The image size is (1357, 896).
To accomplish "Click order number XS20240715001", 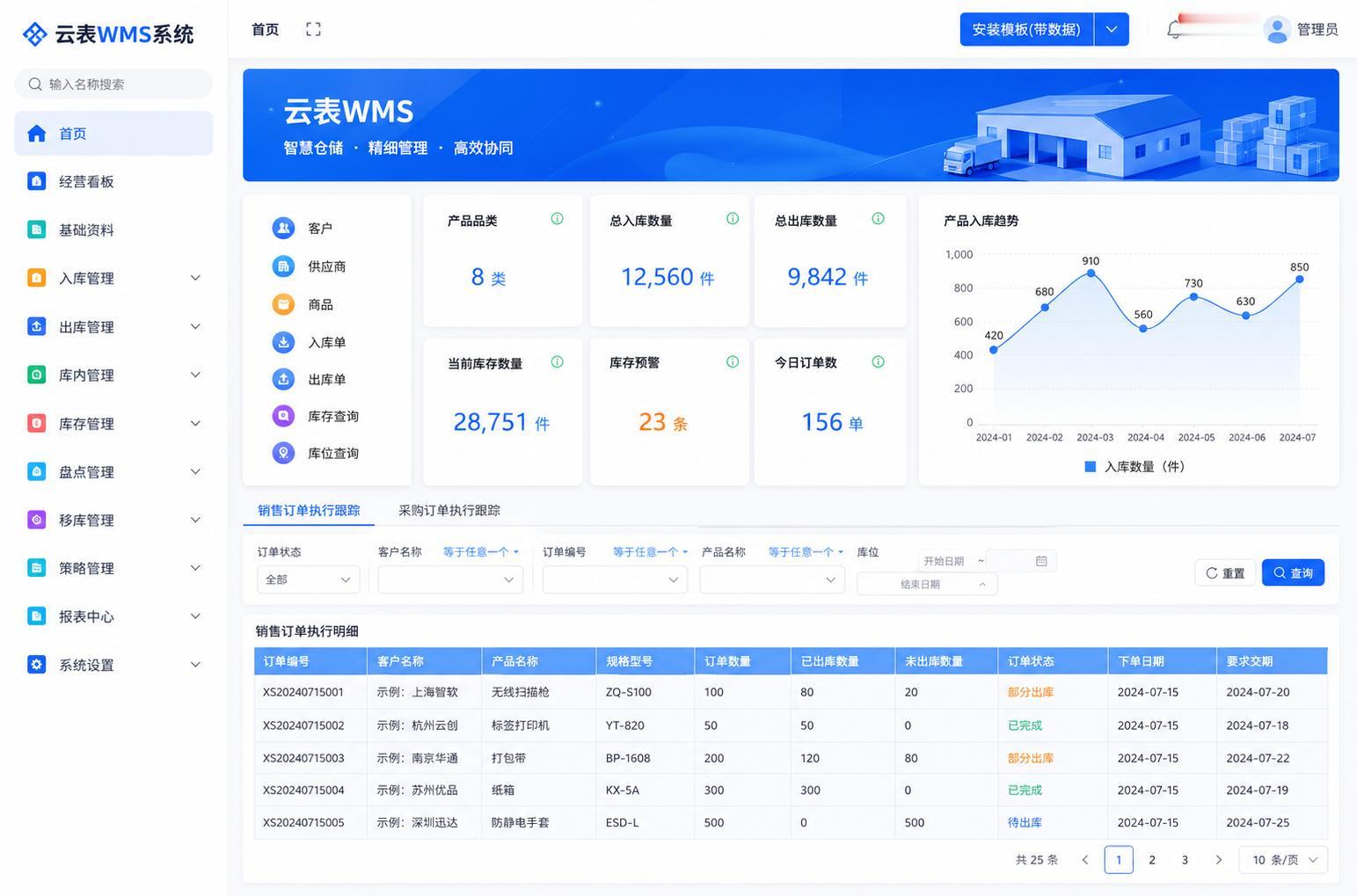I will [303, 692].
